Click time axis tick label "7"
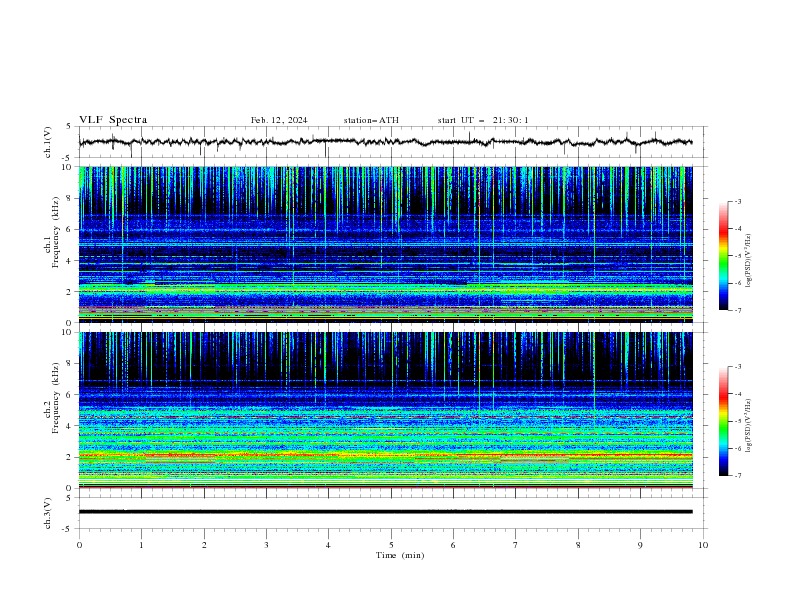 (516, 545)
